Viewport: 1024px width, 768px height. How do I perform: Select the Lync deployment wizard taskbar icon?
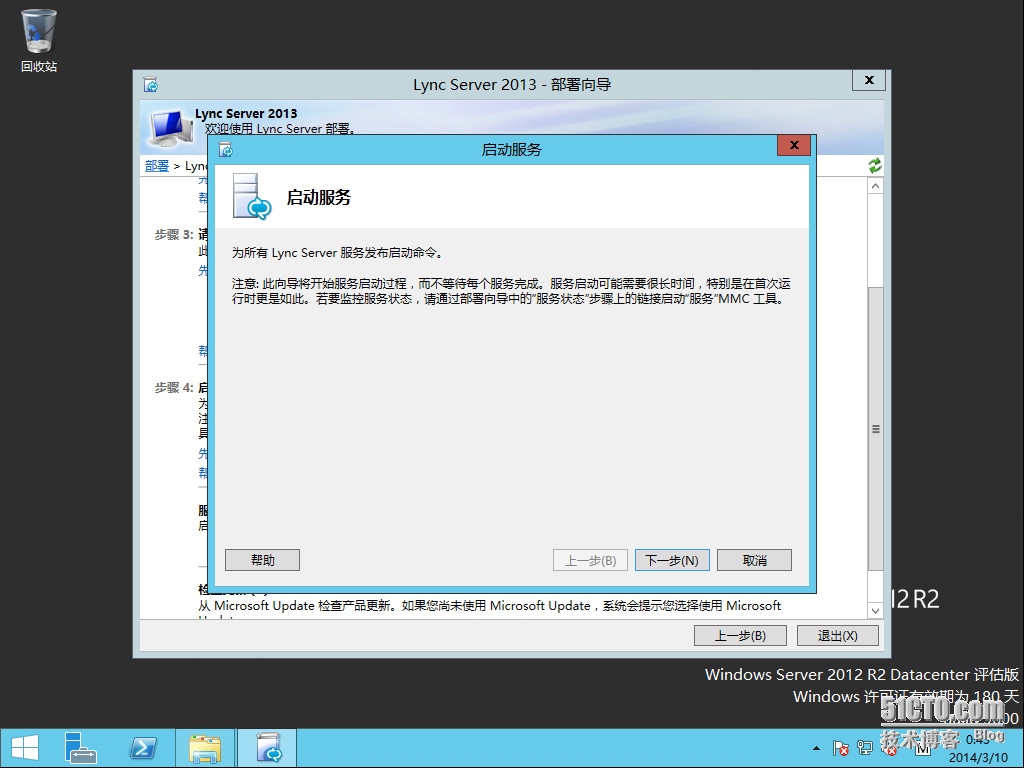(x=268, y=748)
